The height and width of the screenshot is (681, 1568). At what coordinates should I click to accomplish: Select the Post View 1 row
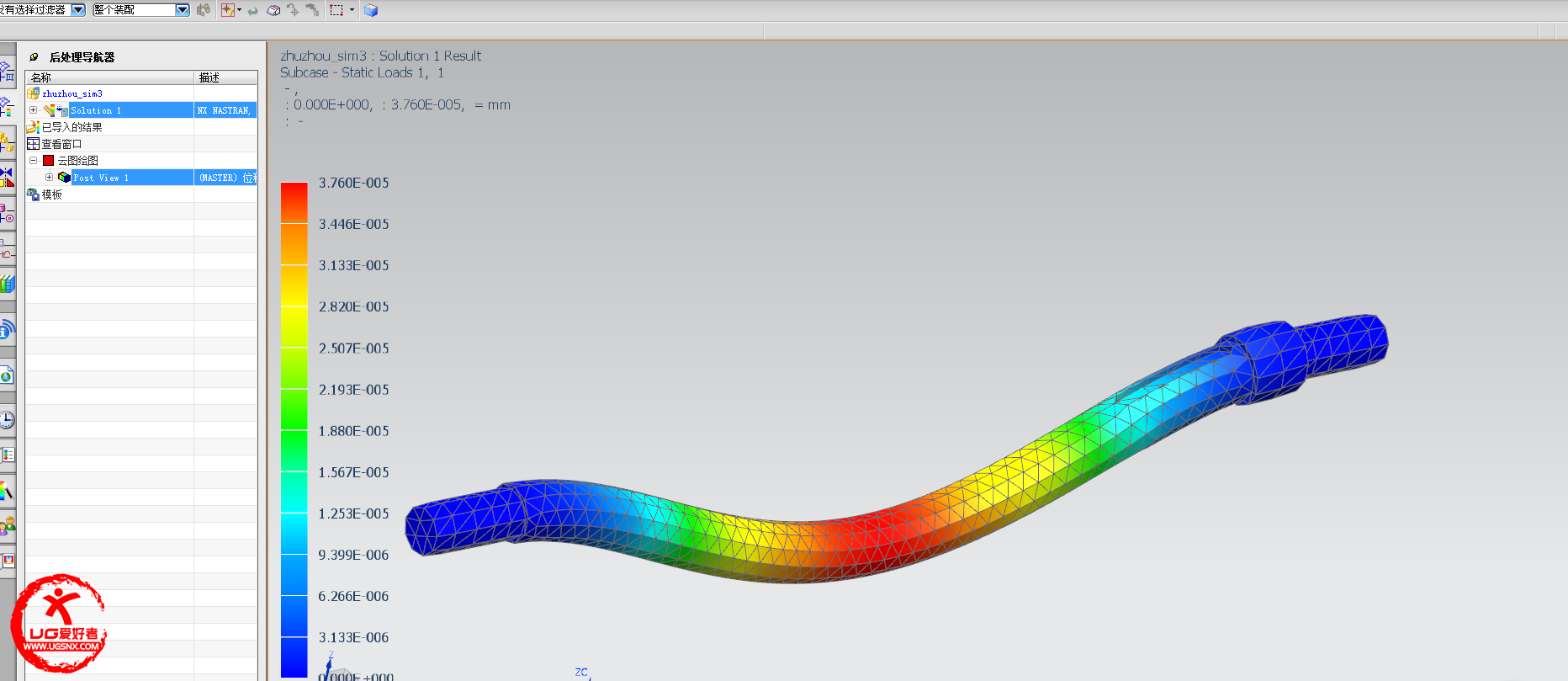[x=141, y=178]
